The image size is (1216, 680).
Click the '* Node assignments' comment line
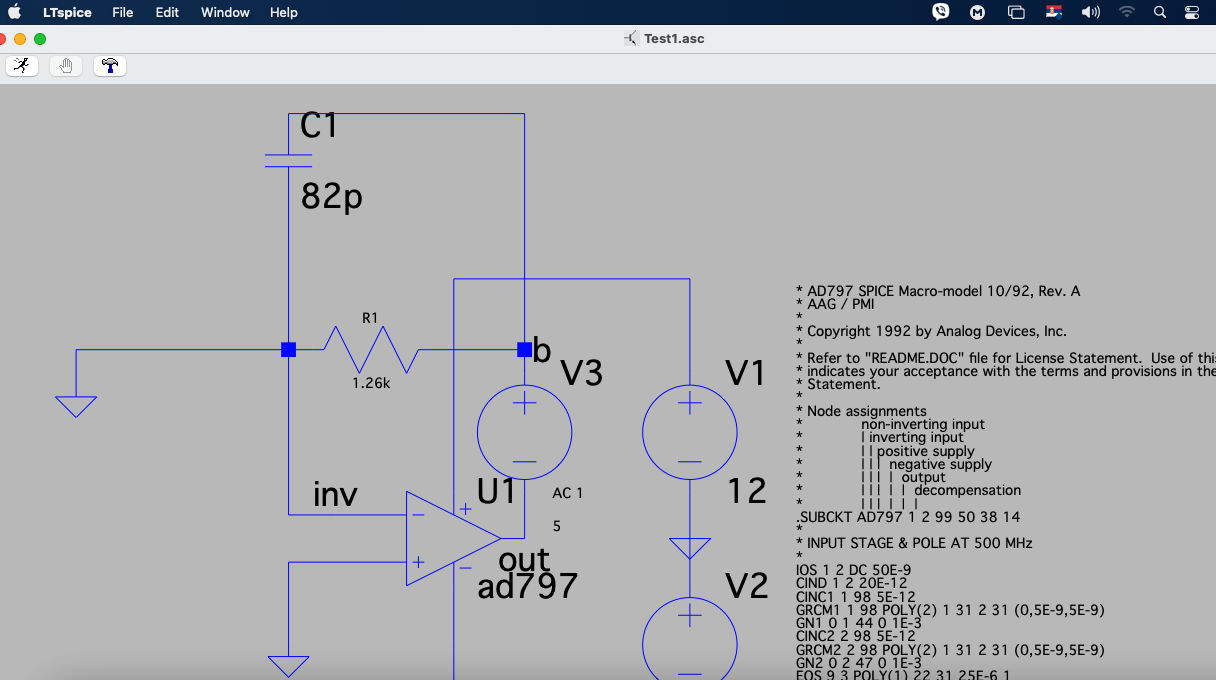click(x=861, y=411)
